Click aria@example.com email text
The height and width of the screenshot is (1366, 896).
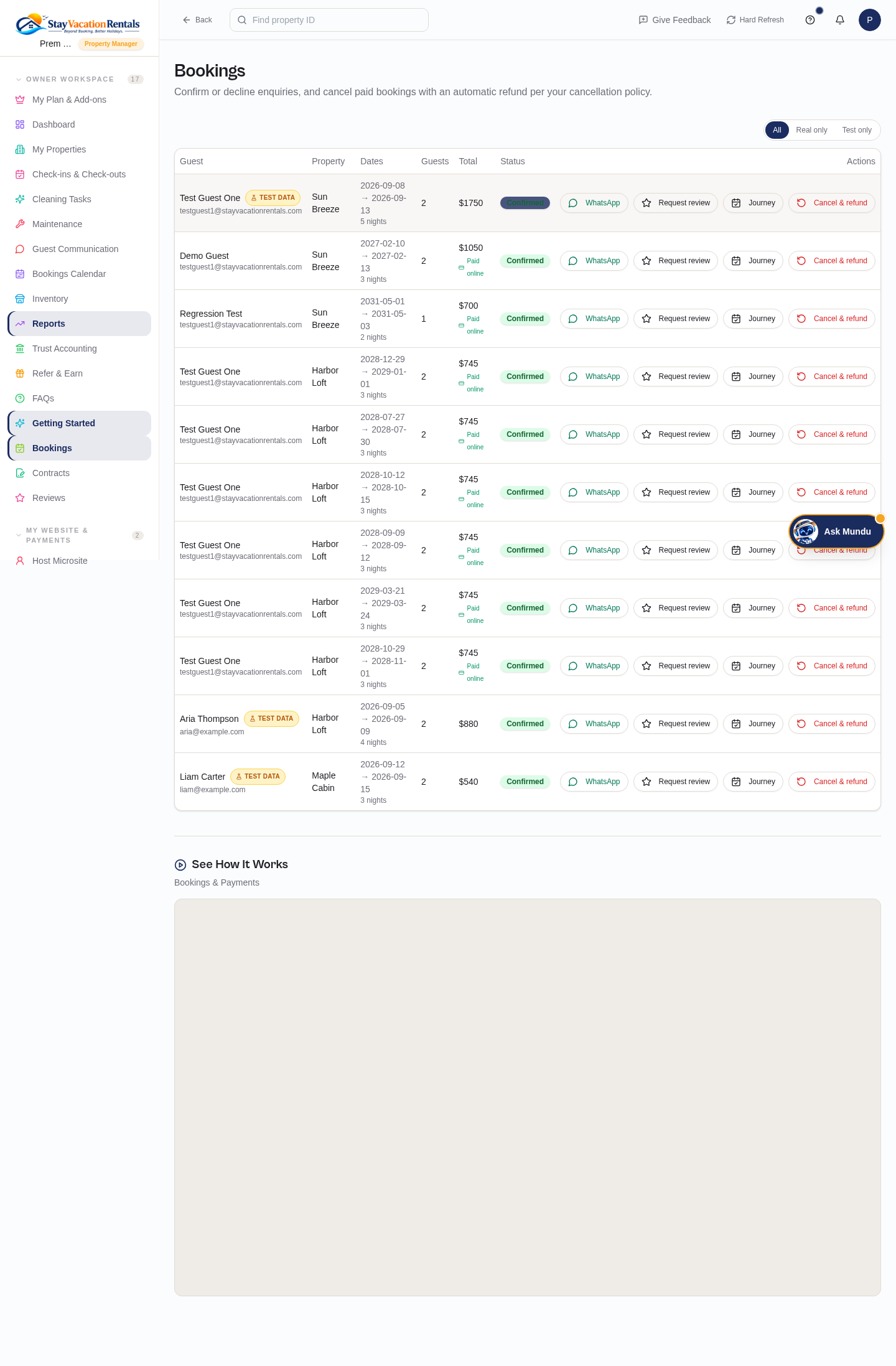(212, 732)
